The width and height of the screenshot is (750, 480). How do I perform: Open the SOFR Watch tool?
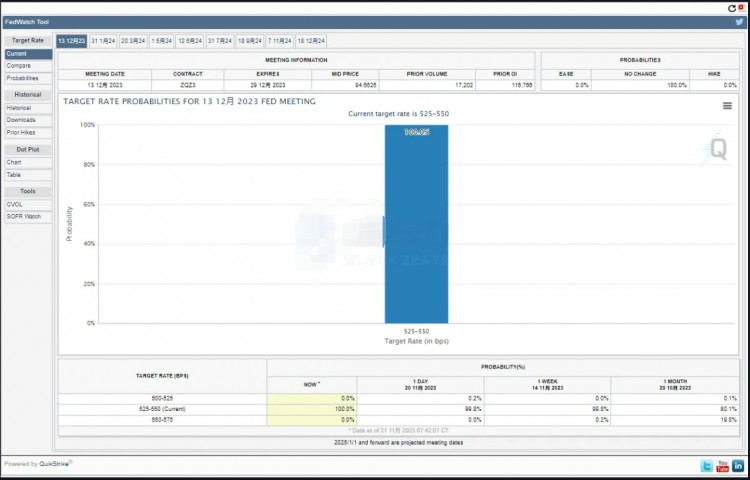(28, 217)
